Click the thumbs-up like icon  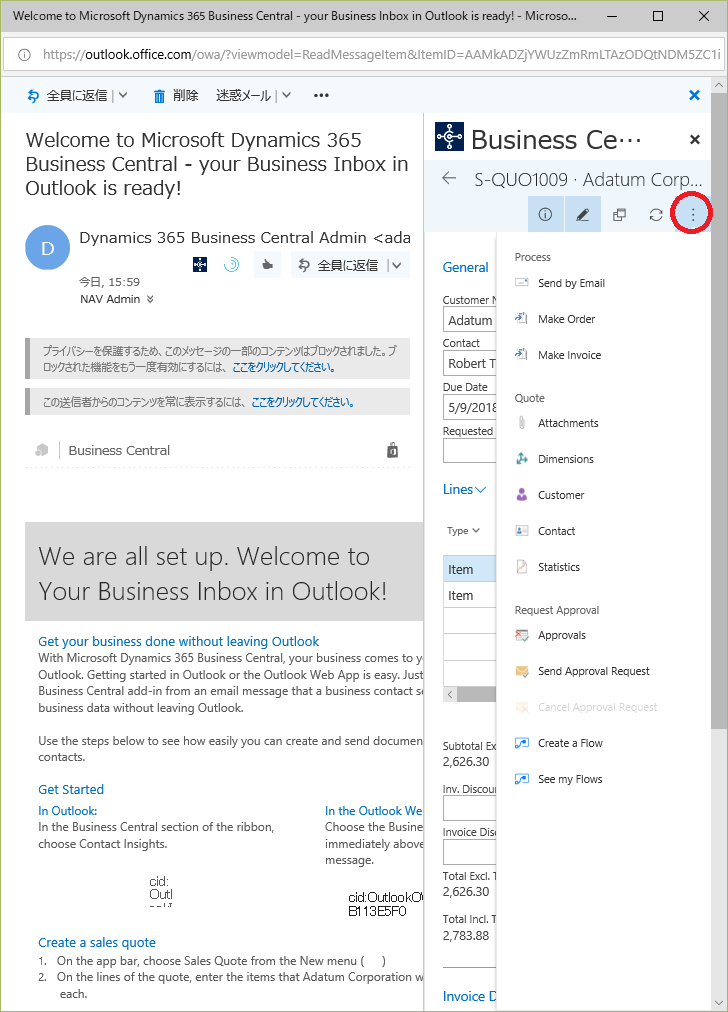click(x=267, y=265)
